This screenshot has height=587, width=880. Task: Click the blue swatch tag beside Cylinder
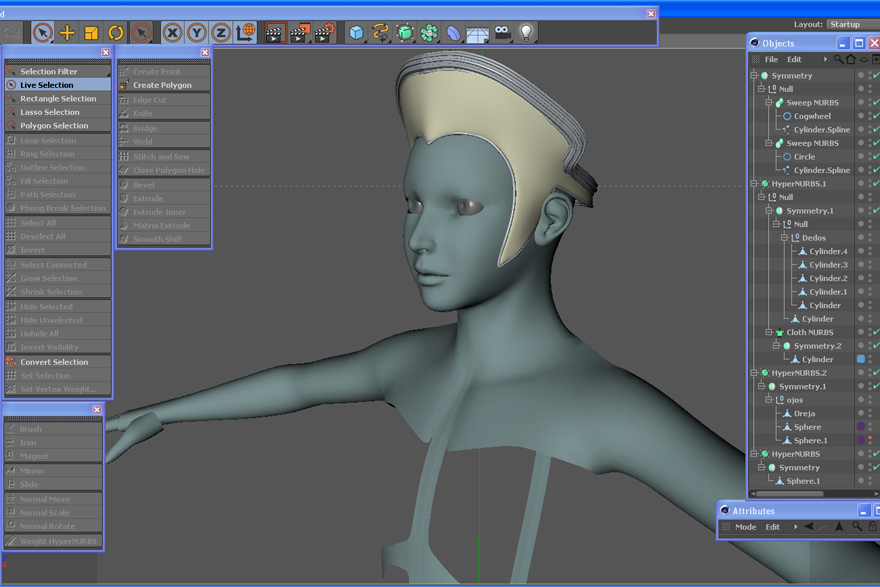tap(860, 359)
